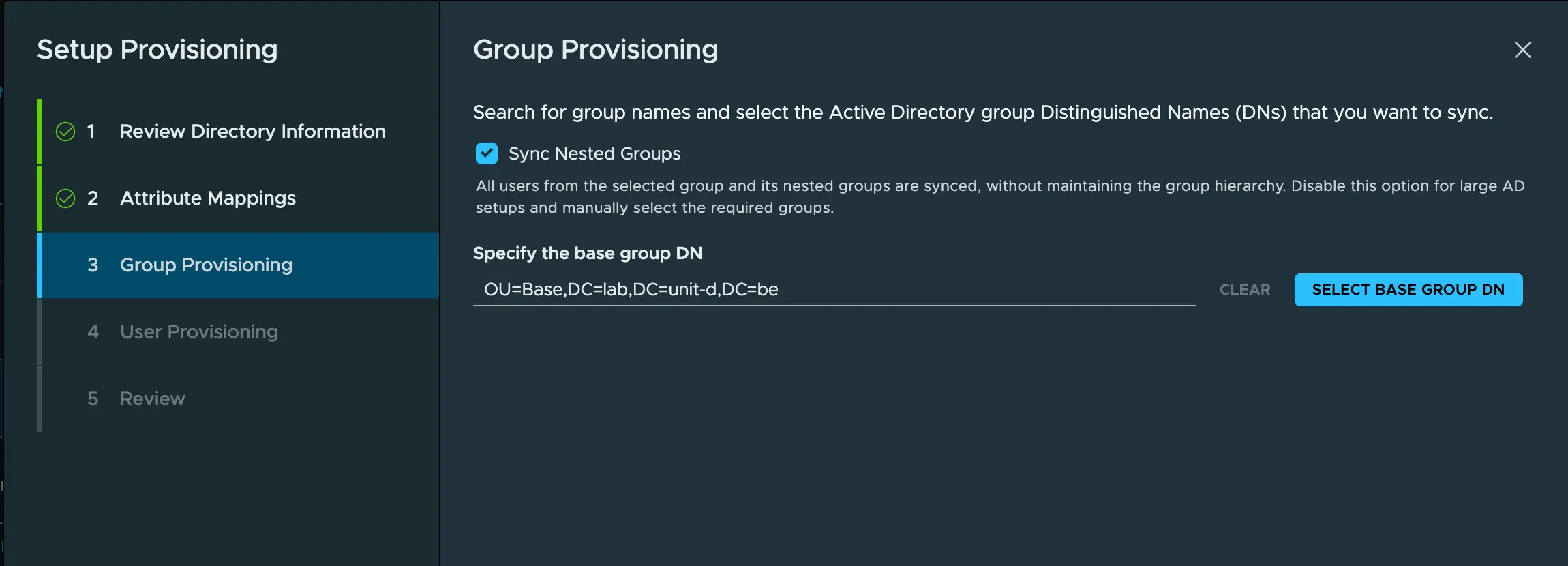Click the step 3 number indicator

tap(94, 265)
